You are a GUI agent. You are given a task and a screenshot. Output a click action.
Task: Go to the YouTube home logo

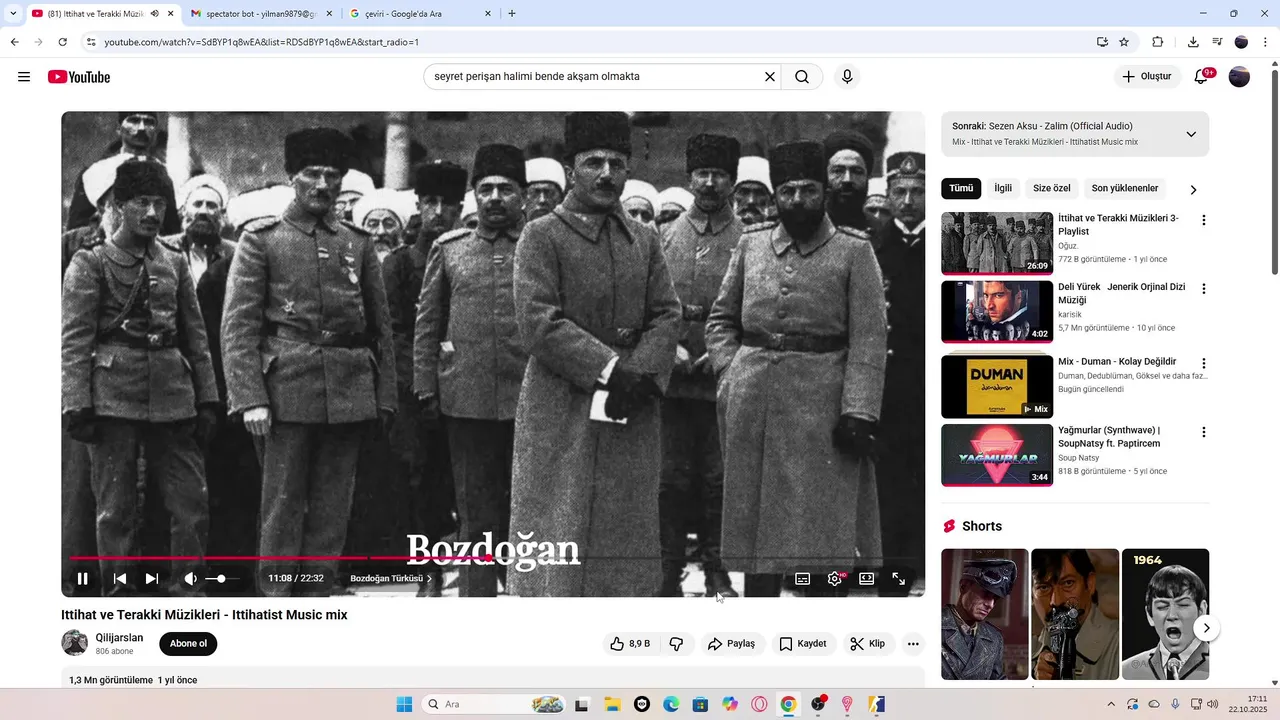(79, 77)
